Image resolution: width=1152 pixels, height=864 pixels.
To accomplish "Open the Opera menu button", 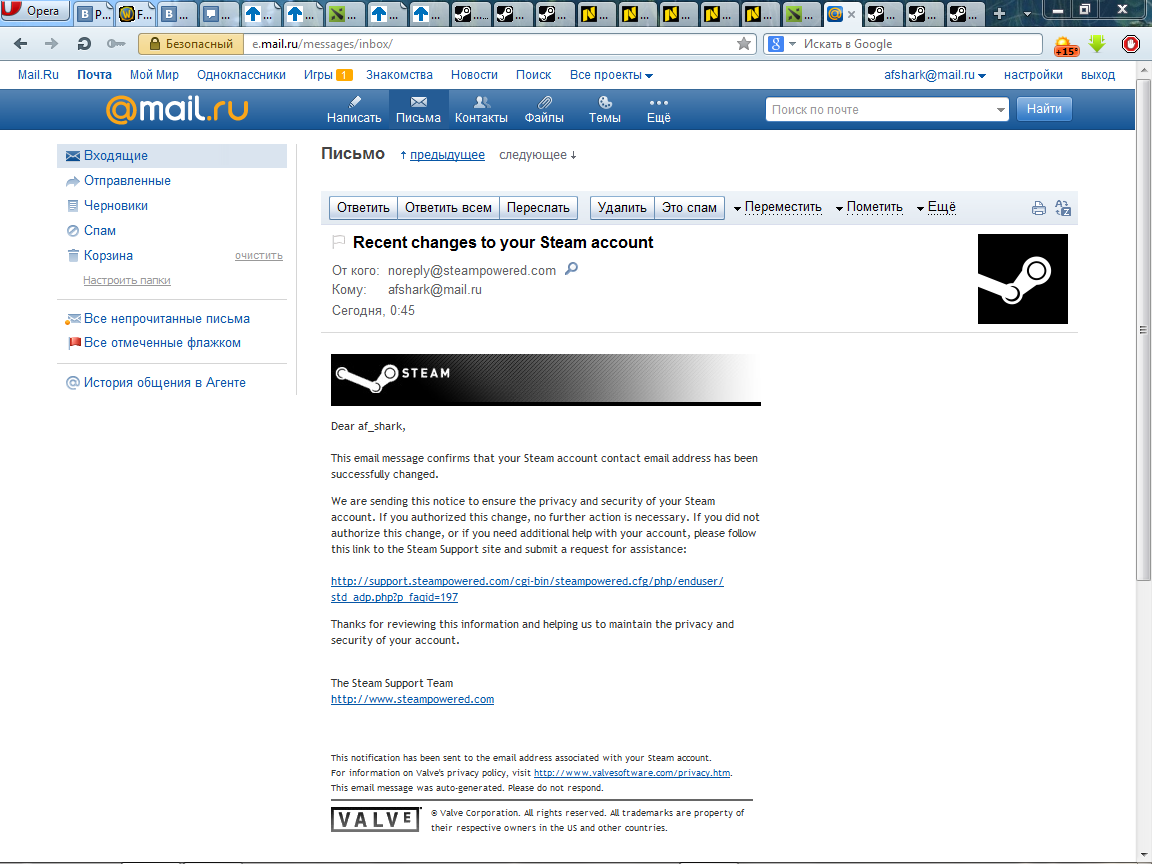I will pos(35,11).
